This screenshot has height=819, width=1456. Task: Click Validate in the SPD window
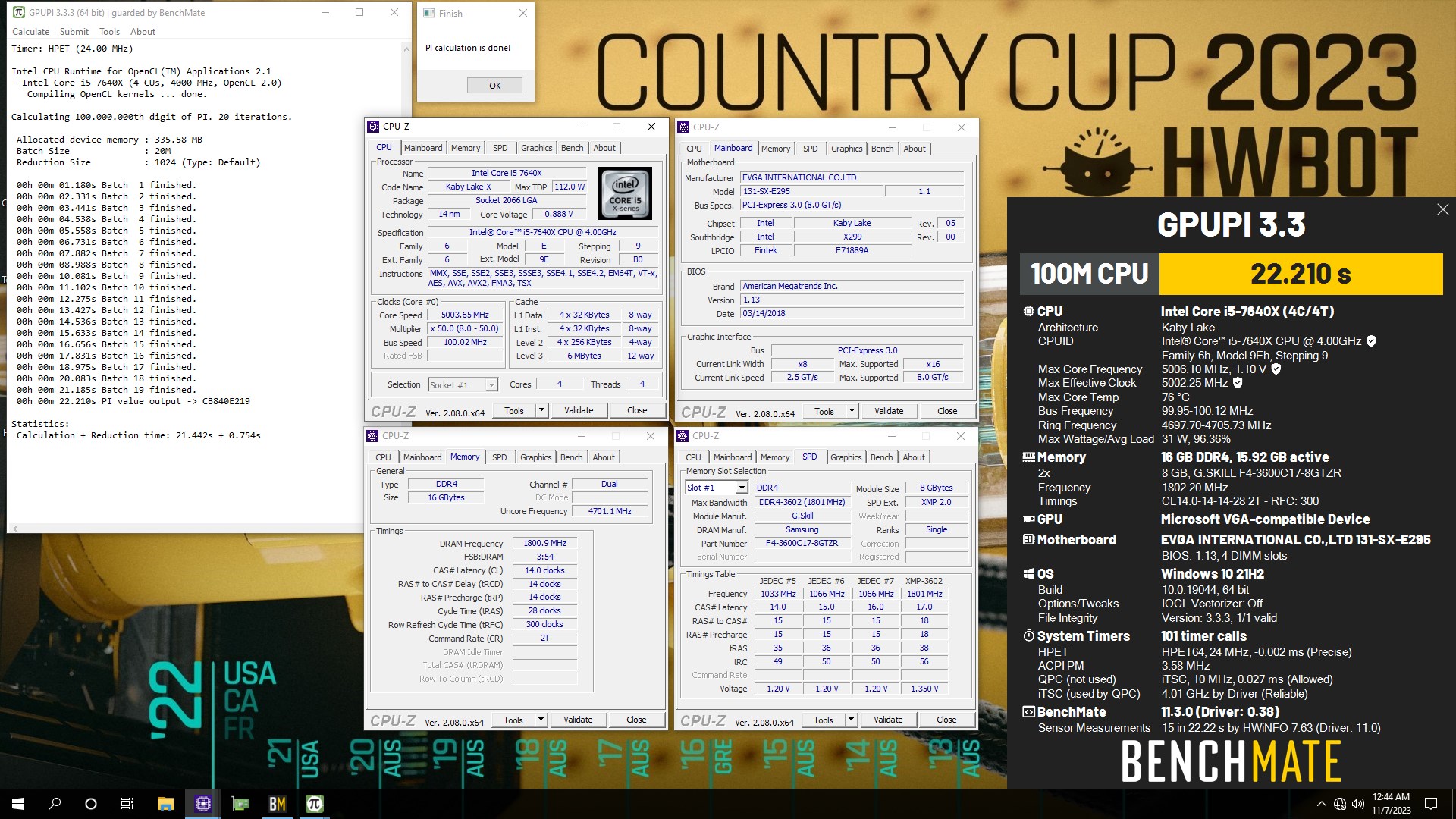[888, 720]
